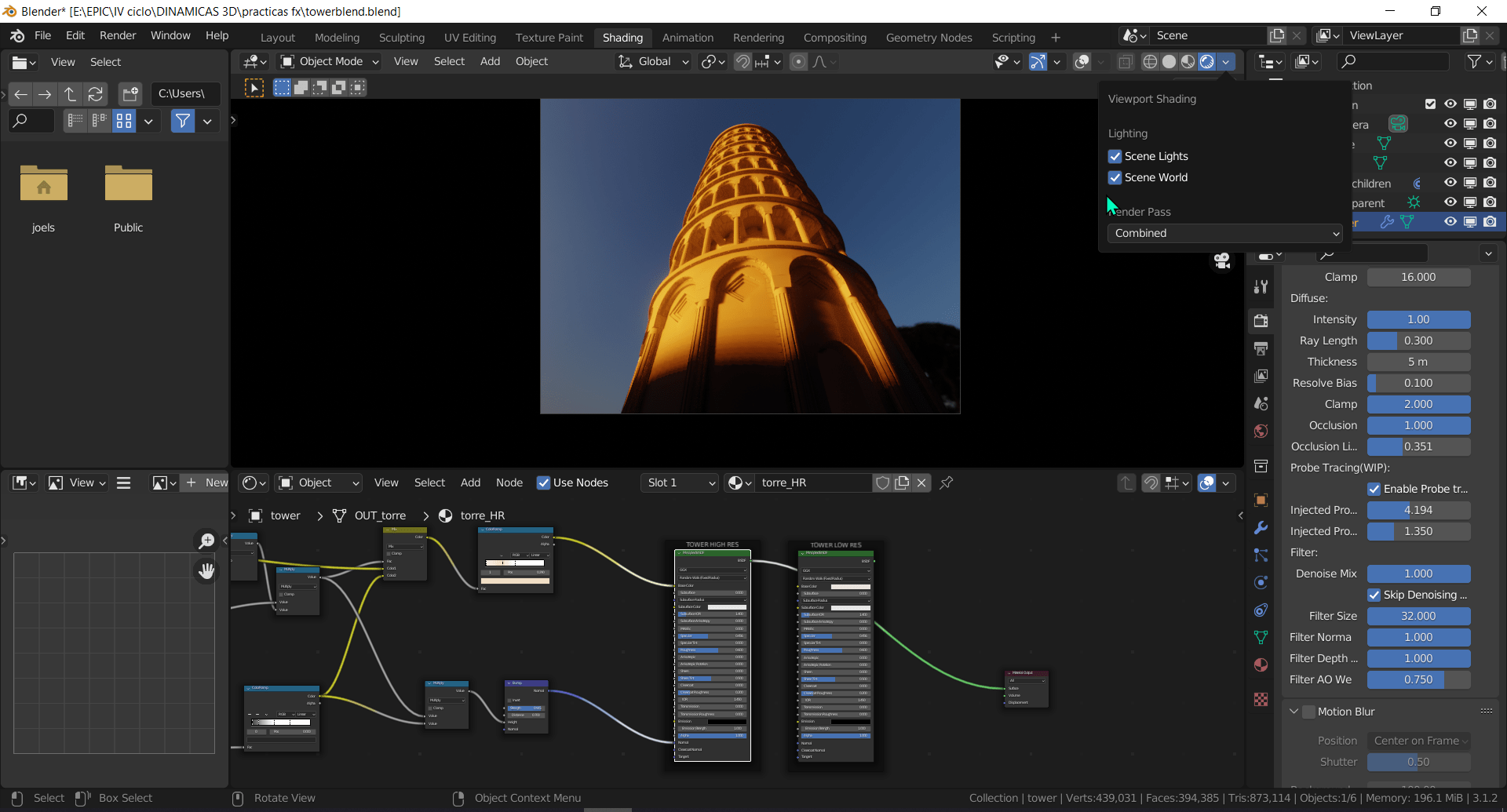Open the Texture properties tab
This screenshot has width=1507, height=812.
[1261, 699]
